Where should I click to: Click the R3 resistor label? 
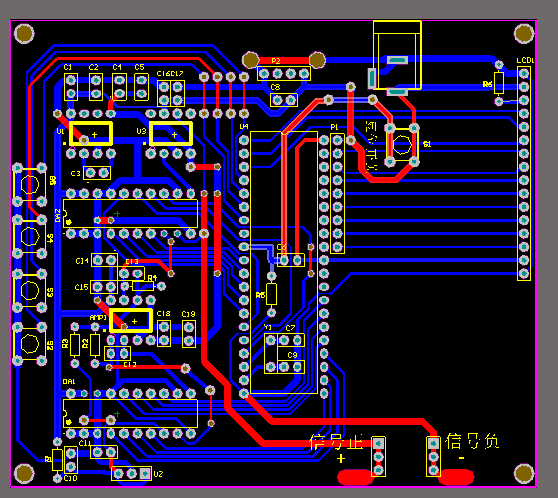point(65,344)
